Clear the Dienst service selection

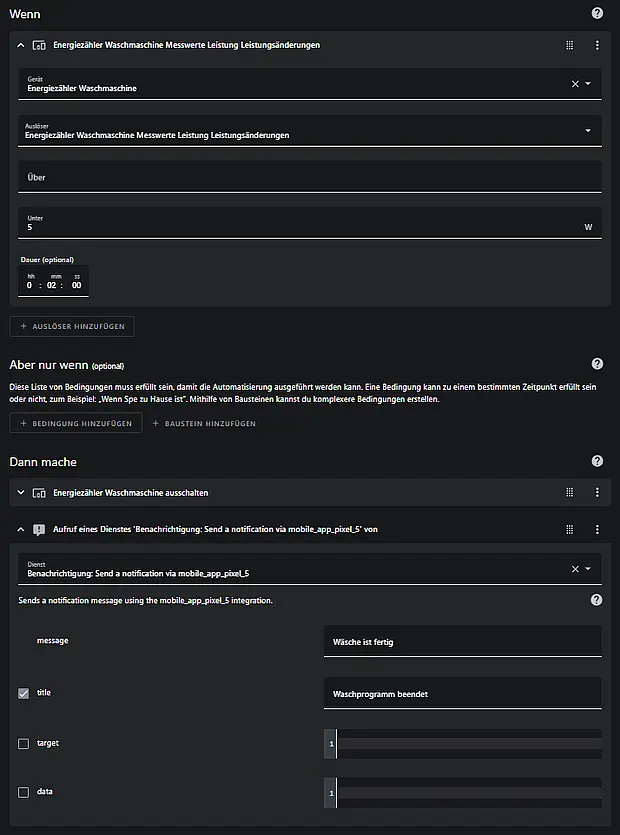[x=575, y=569]
